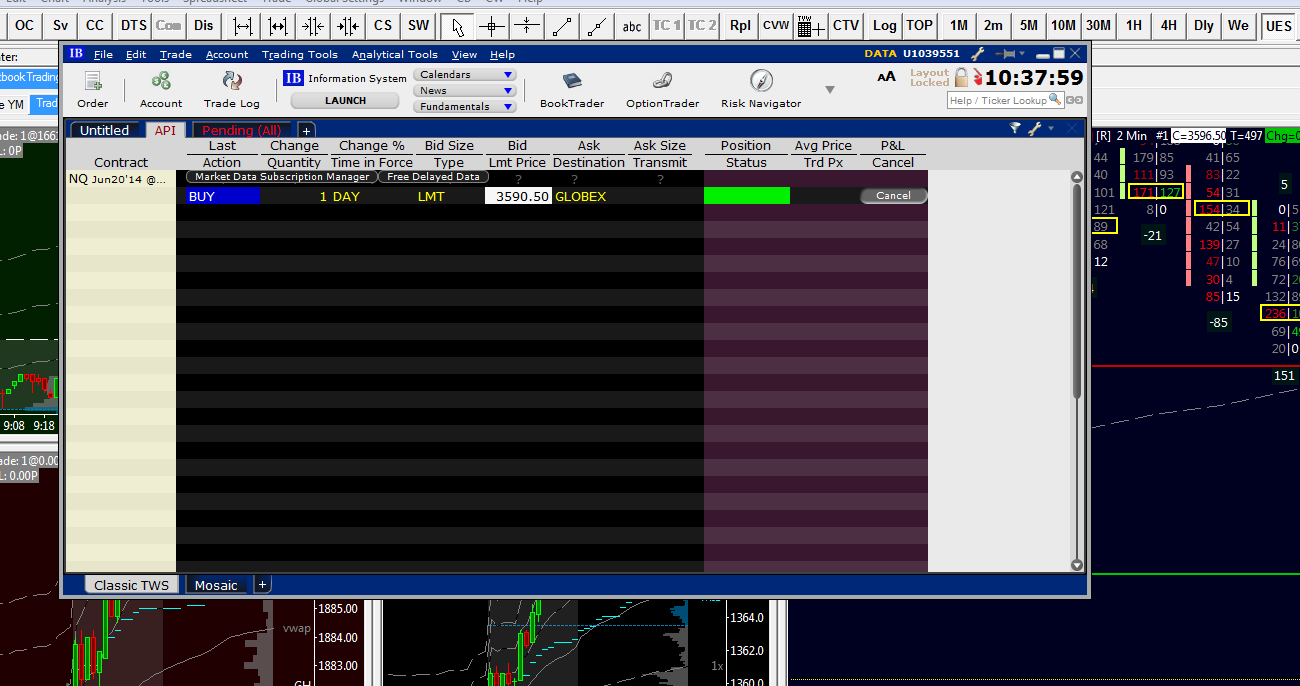Switch to the Untitled tab
The width and height of the screenshot is (1300, 686).
tap(105, 130)
